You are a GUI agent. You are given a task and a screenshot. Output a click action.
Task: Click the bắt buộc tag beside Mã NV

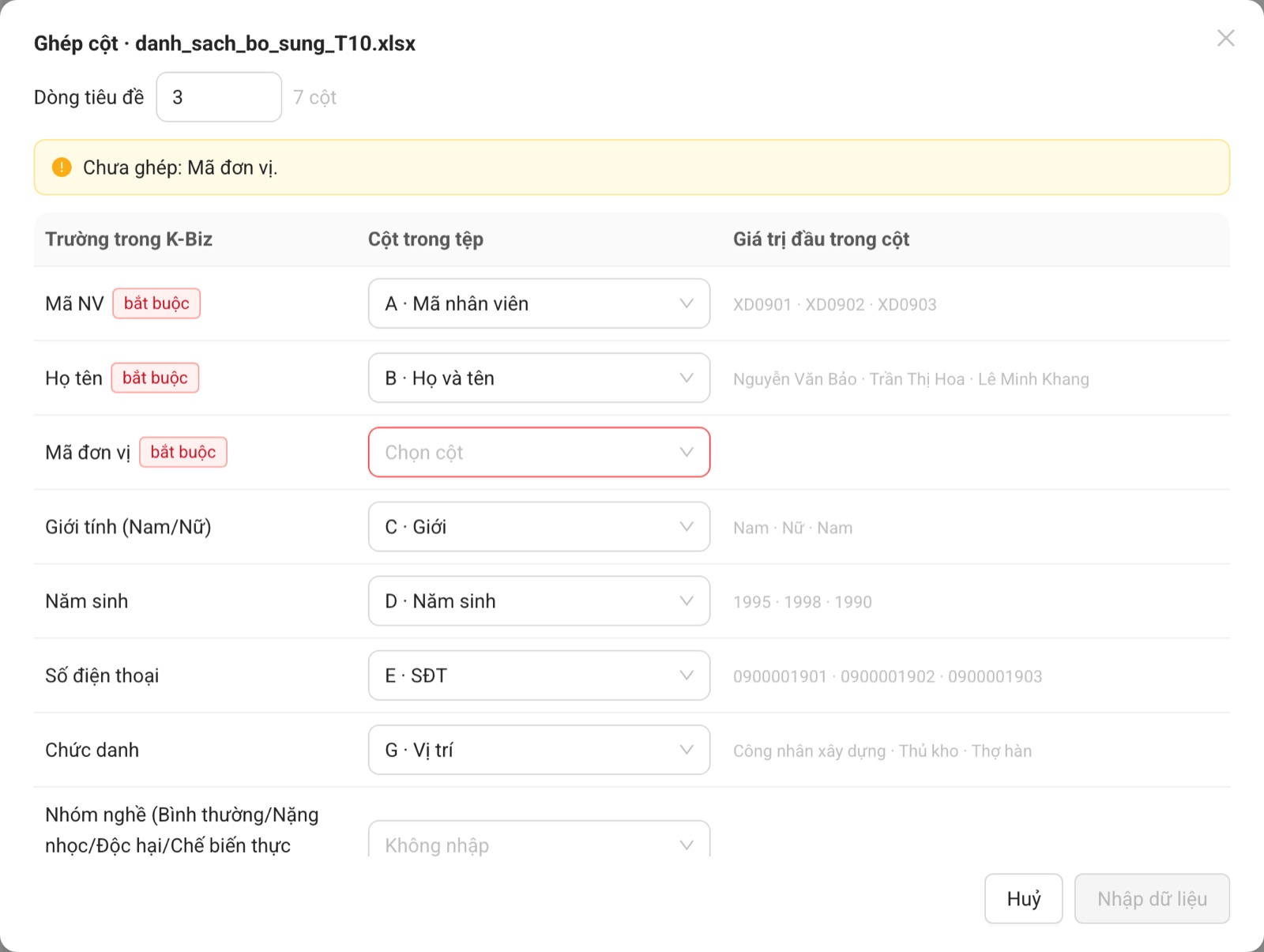click(156, 303)
